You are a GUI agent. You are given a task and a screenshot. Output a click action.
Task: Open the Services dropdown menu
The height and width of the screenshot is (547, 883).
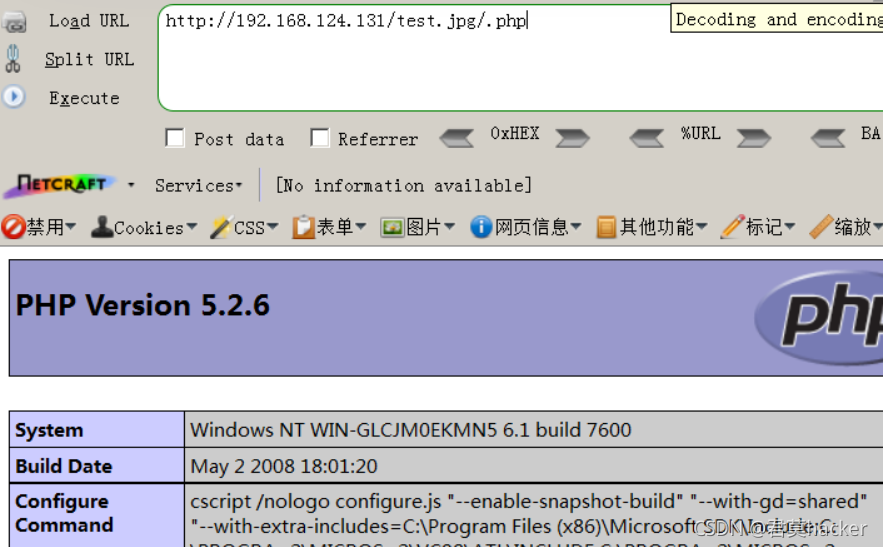(x=198, y=185)
